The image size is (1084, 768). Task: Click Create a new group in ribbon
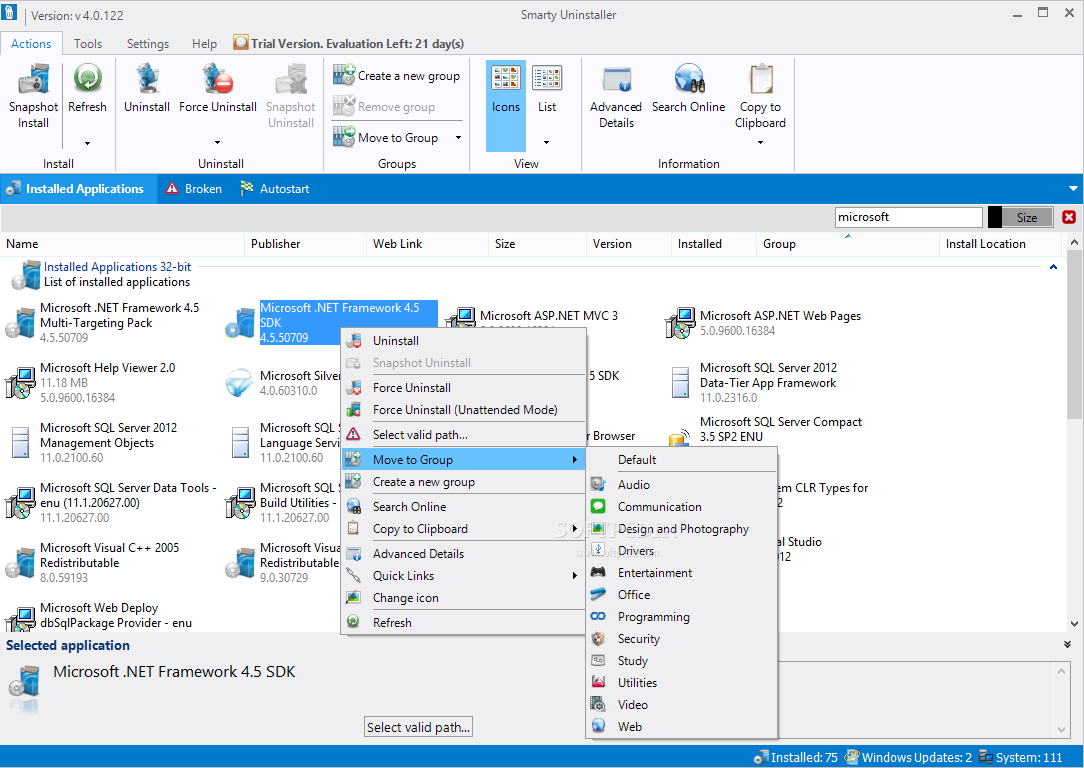coord(397,76)
